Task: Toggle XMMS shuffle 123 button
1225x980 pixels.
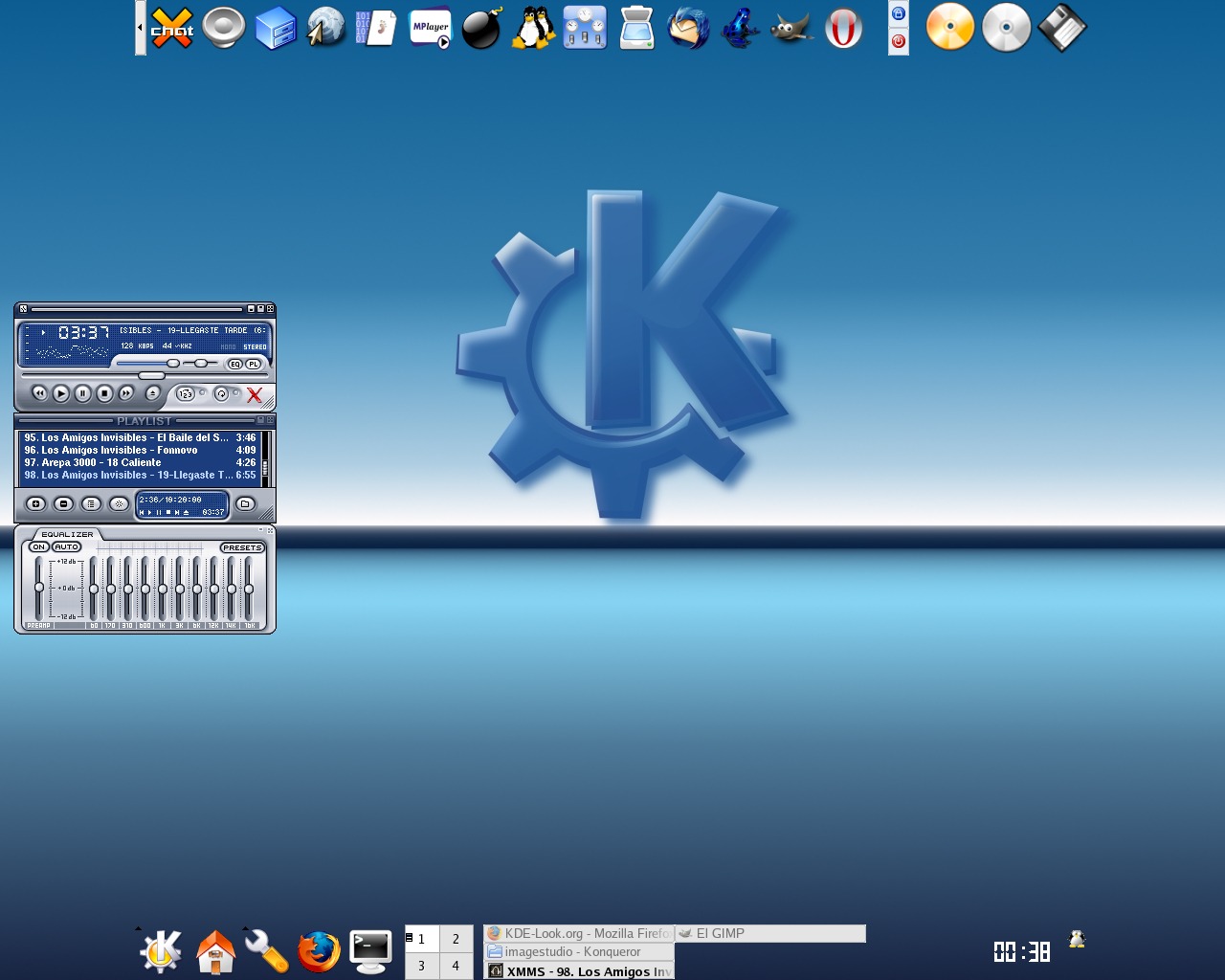Action: click(186, 394)
